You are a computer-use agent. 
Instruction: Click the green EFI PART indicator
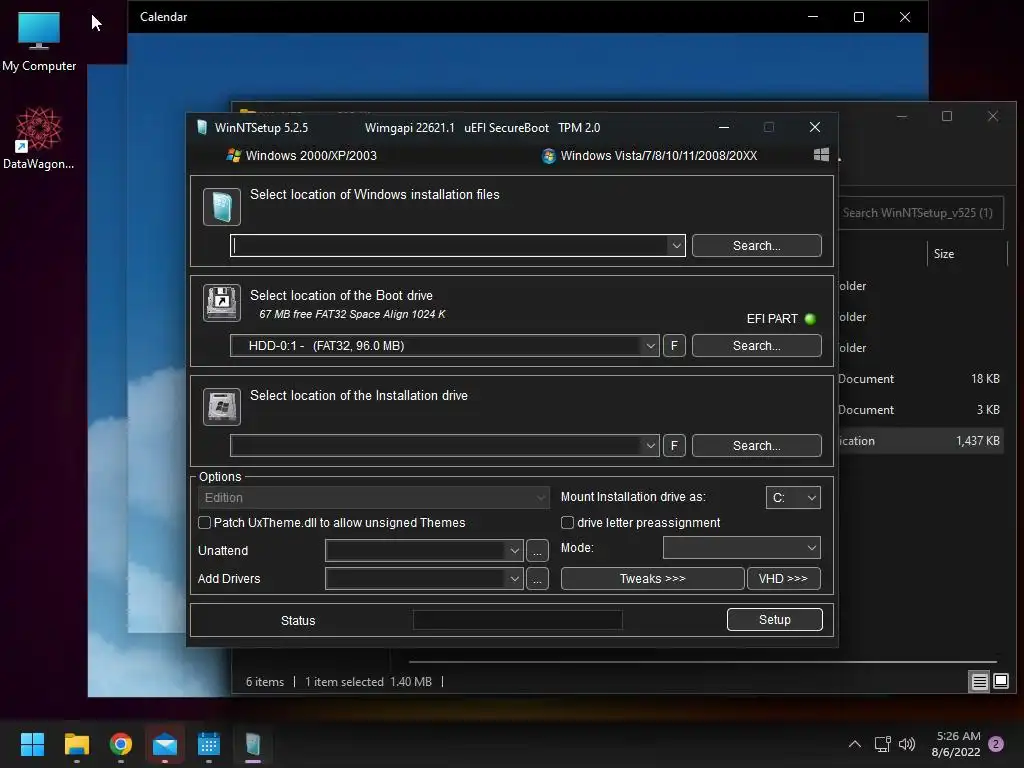[x=810, y=319]
